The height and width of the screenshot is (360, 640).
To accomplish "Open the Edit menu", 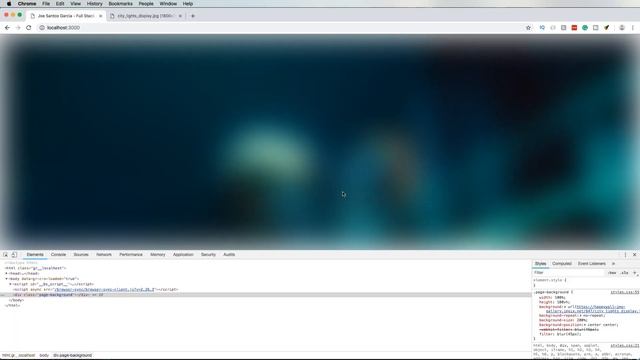I will coord(60,4).
